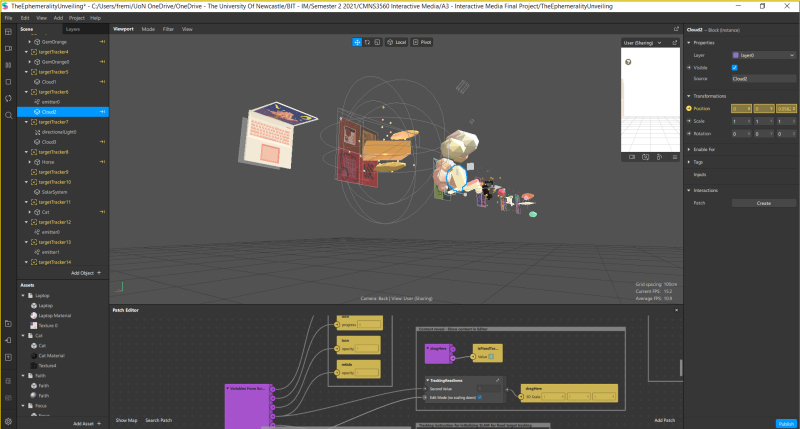The height and width of the screenshot is (429, 800).
Task: Click the purple layer0 color swatch
Action: coord(735,55)
